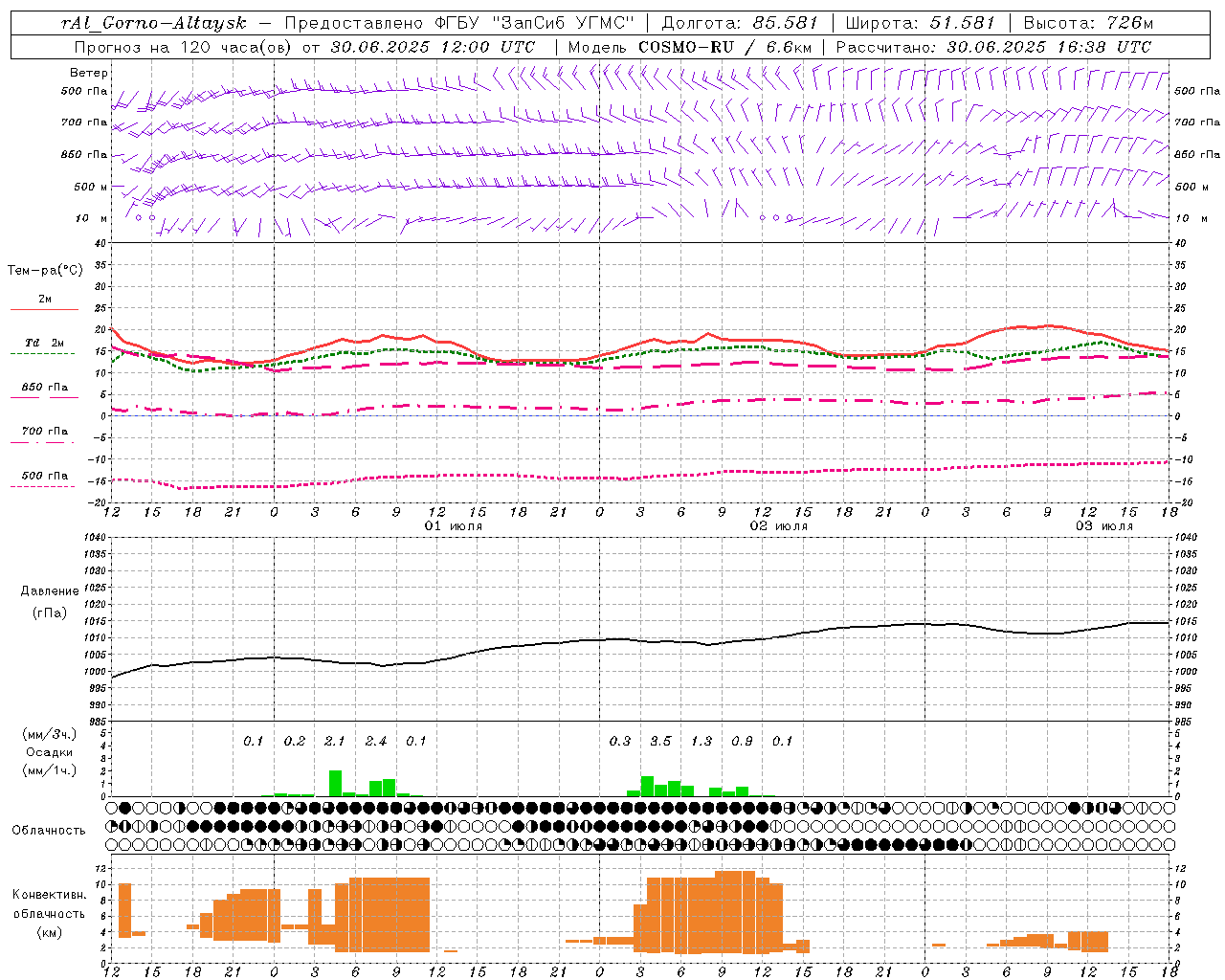
Task: Click the elevation text 'Высота: 726м'
Action: point(1088,23)
